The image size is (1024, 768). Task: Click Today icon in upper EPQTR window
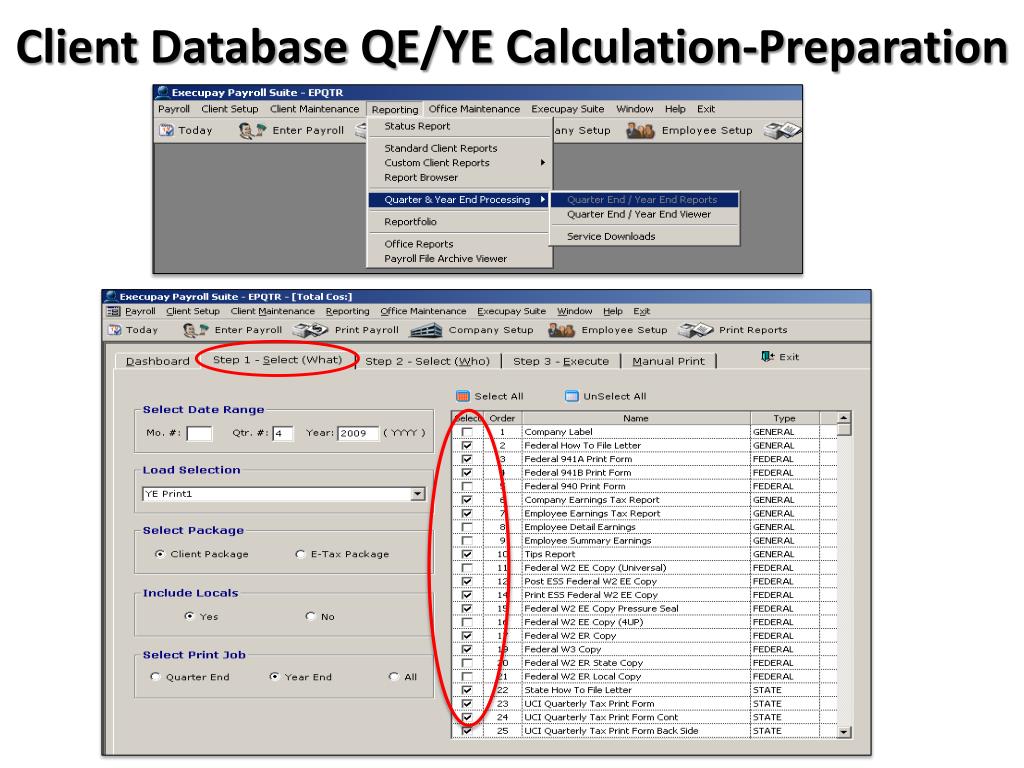[166, 131]
